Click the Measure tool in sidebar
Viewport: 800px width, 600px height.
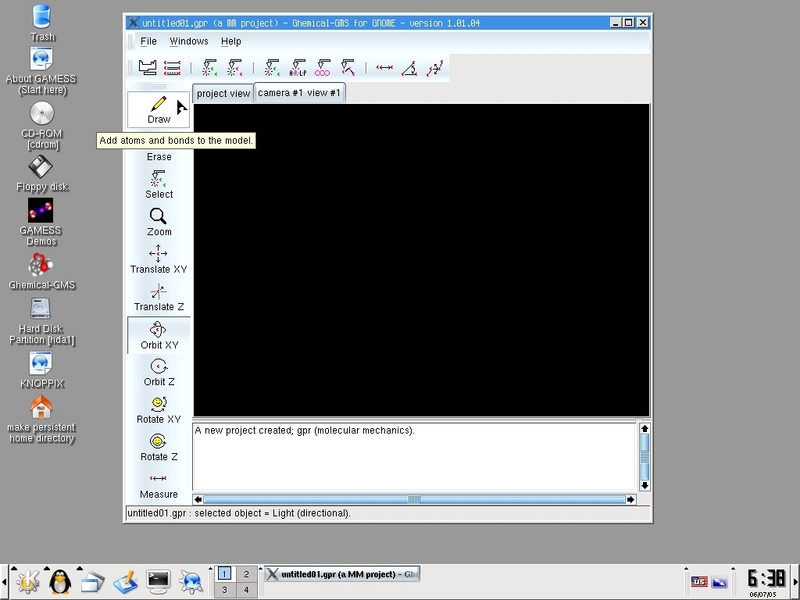tap(158, 484)
